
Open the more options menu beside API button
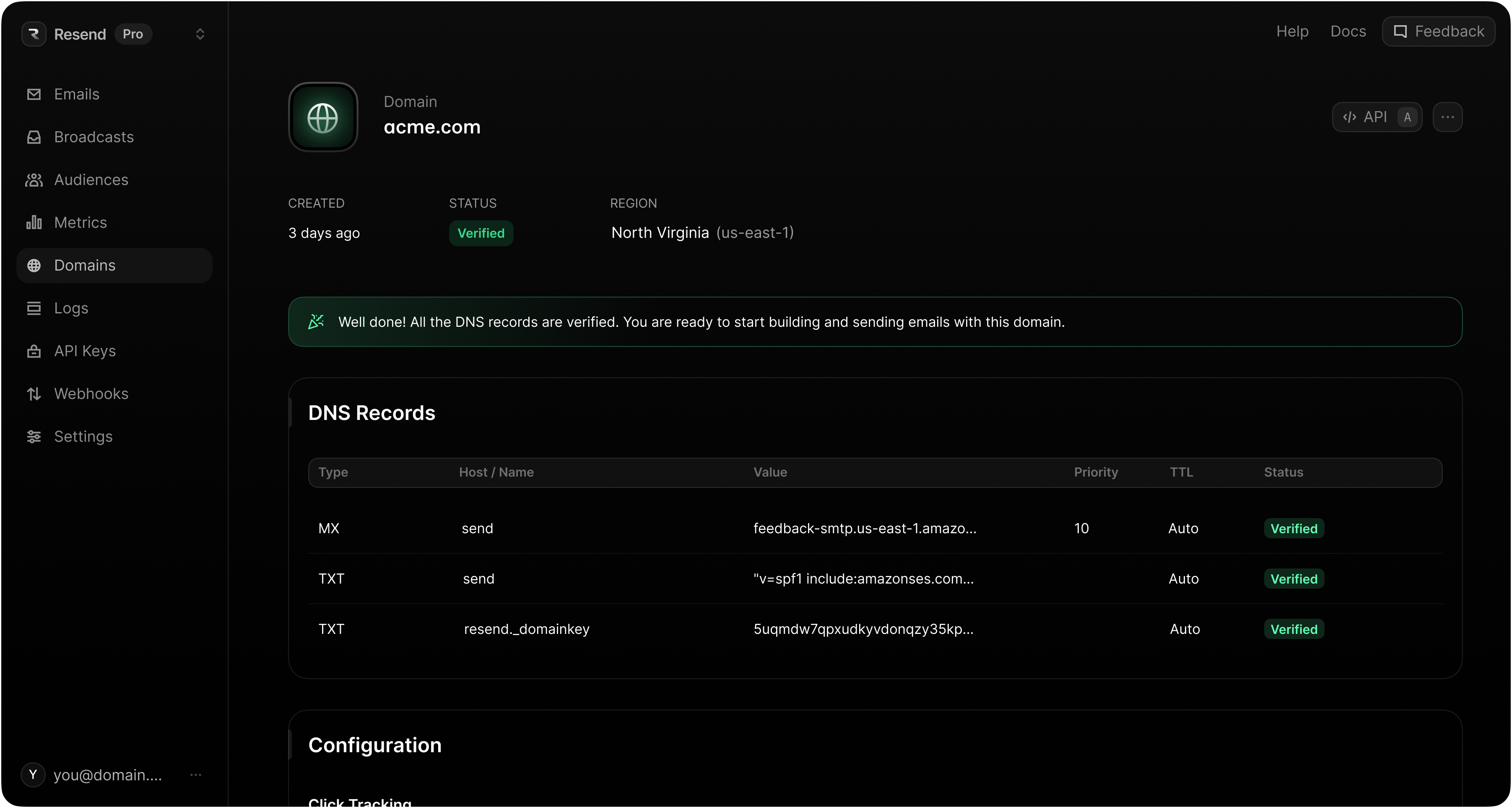(x=1447, y=117)
